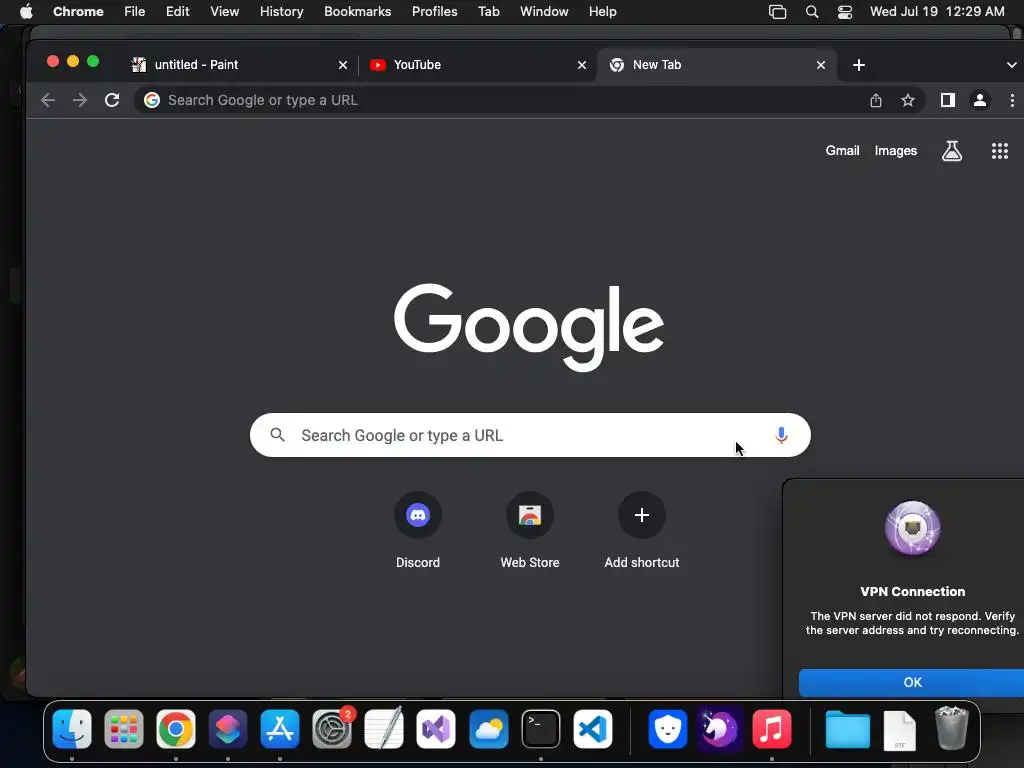Open Weather app from the Dock

tap(488, 729)
